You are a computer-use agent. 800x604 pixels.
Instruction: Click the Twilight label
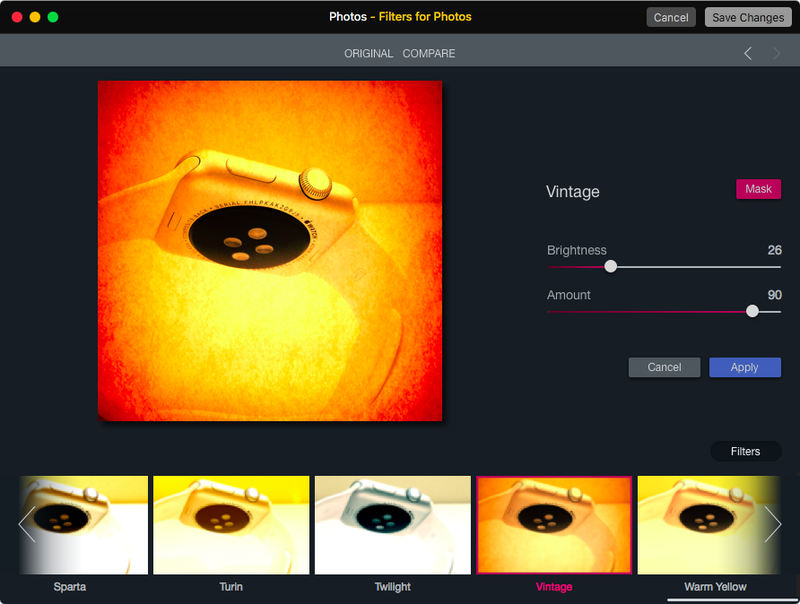click(392, 587)
